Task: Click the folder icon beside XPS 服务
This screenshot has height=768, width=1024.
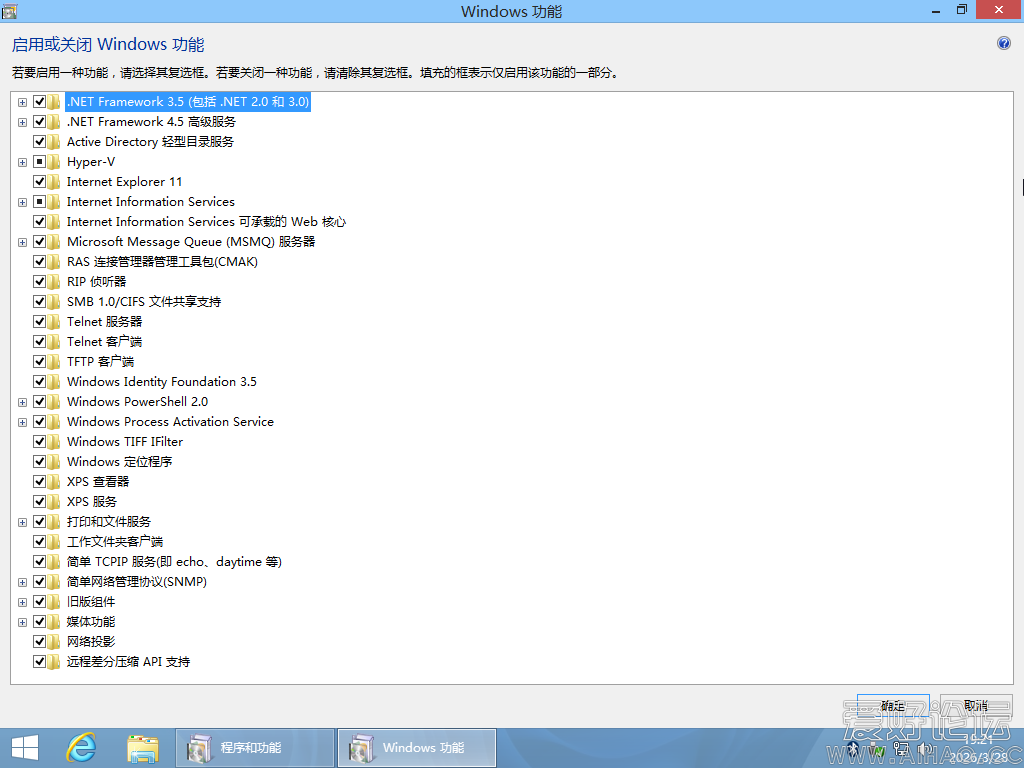Action: [54, 502]
